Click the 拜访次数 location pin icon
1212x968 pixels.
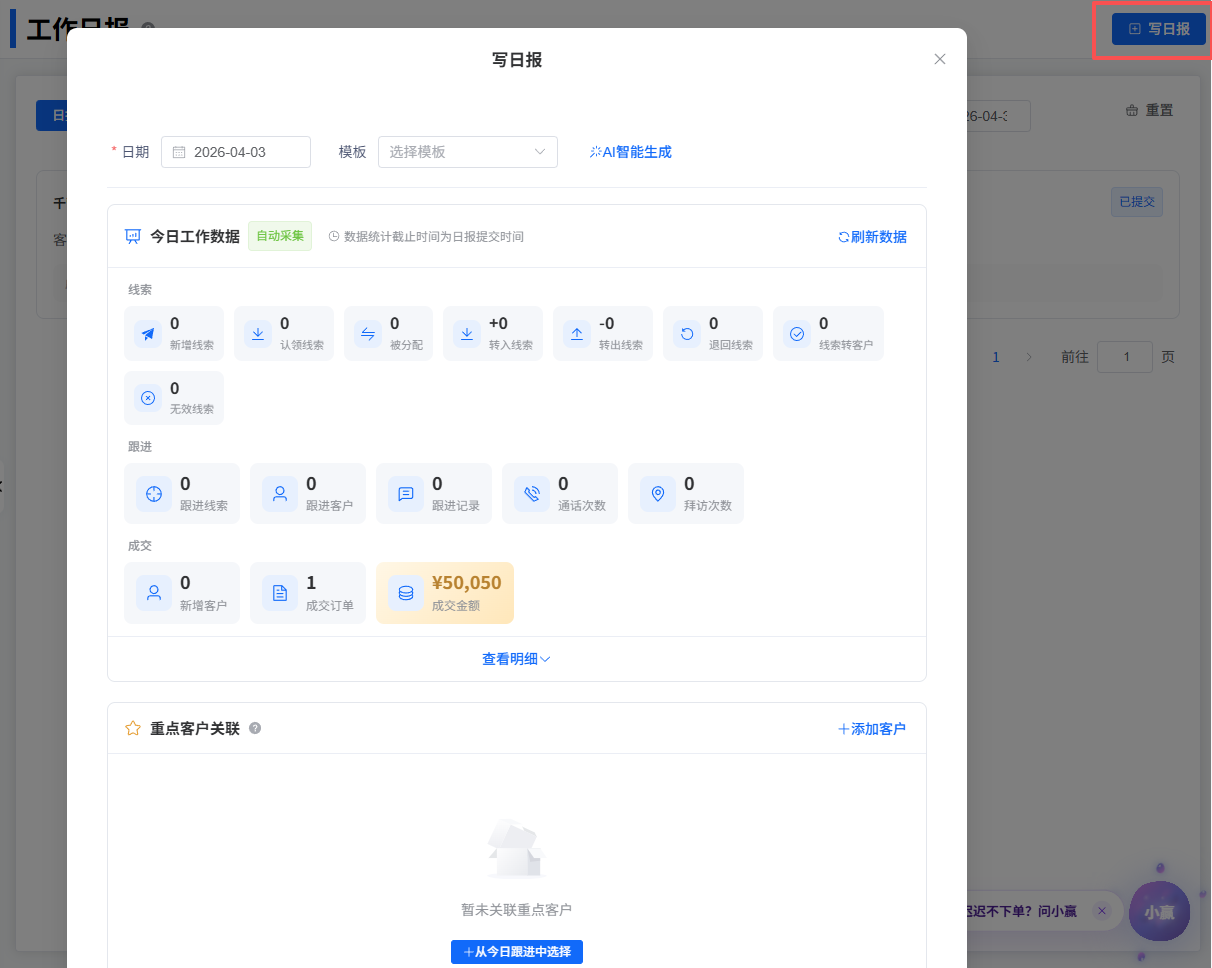(658, 493)
